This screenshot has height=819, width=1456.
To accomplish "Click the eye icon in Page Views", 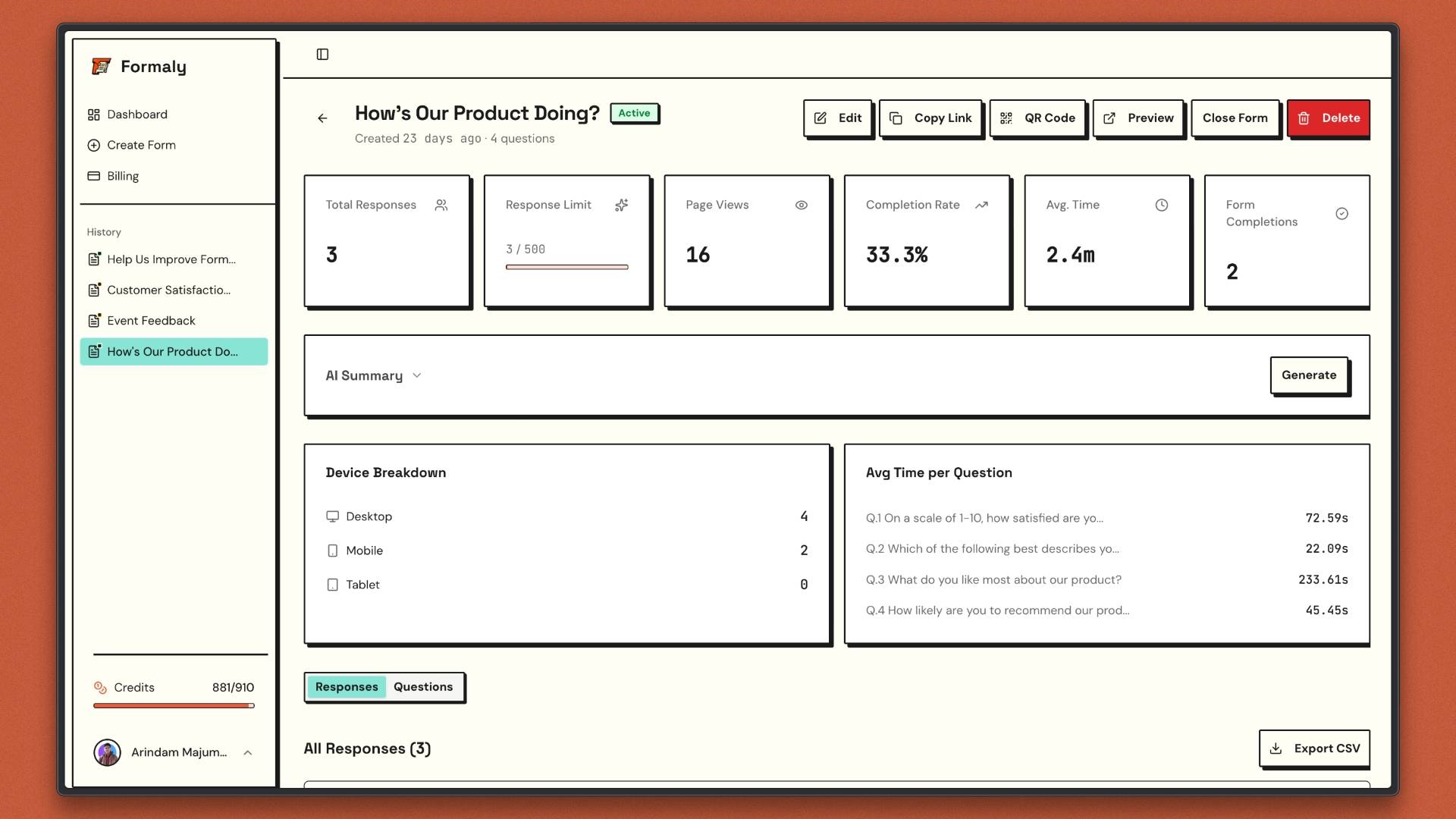I will tap(801, 206).
